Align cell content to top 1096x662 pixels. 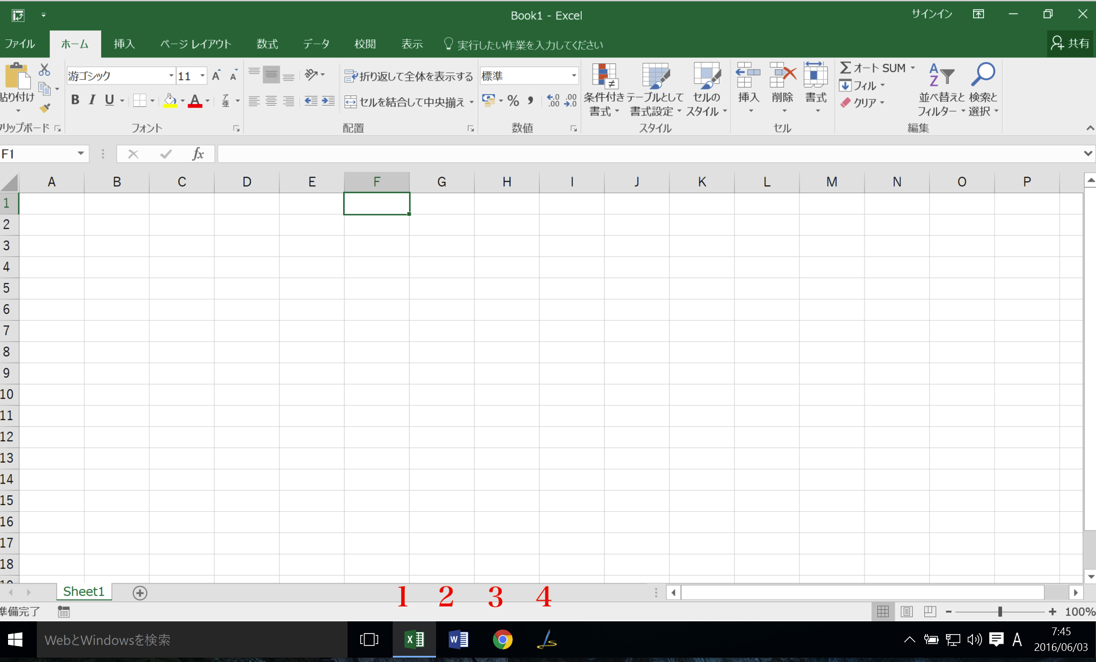pos(254,74)
